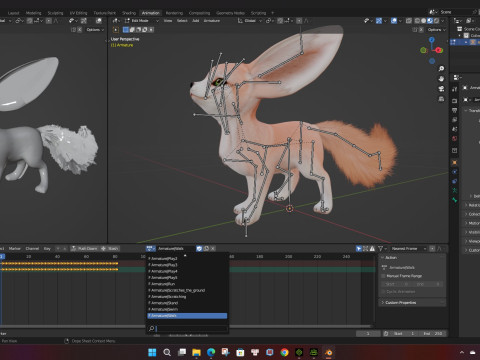Select rendered viewport shading mode

(x=436, y=21)
